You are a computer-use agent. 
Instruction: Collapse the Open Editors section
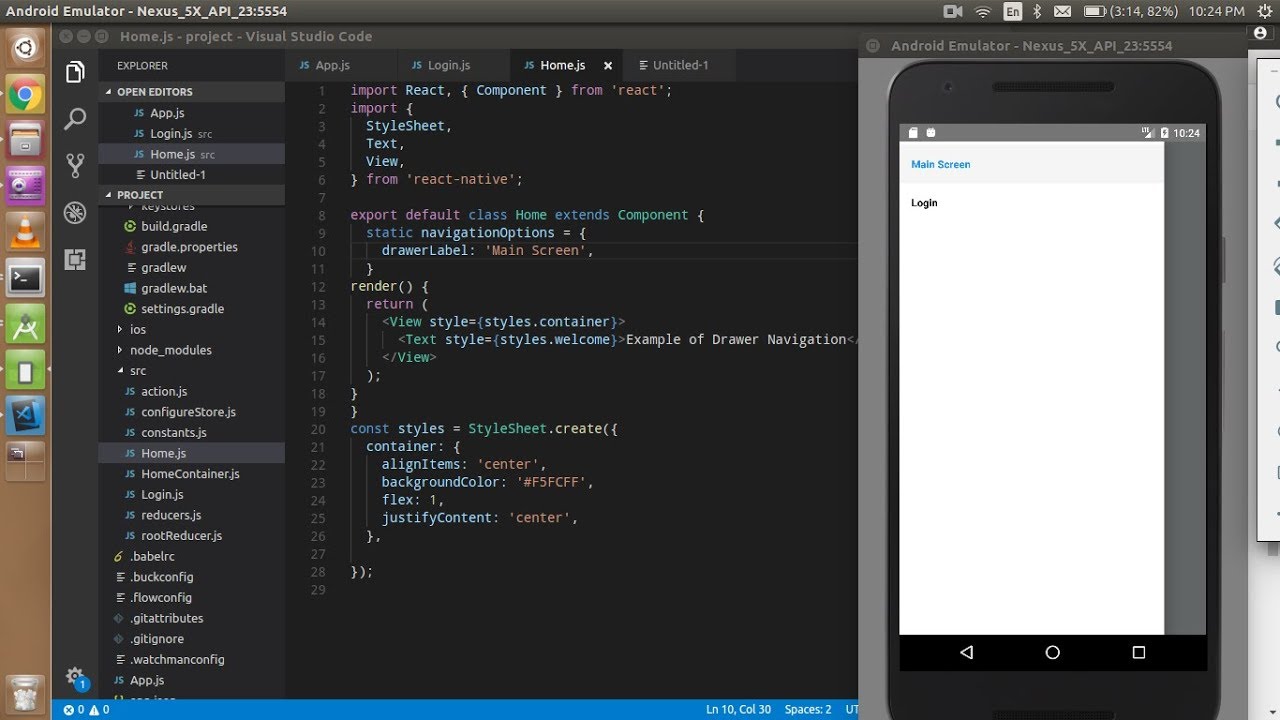(x=191, y=91)
